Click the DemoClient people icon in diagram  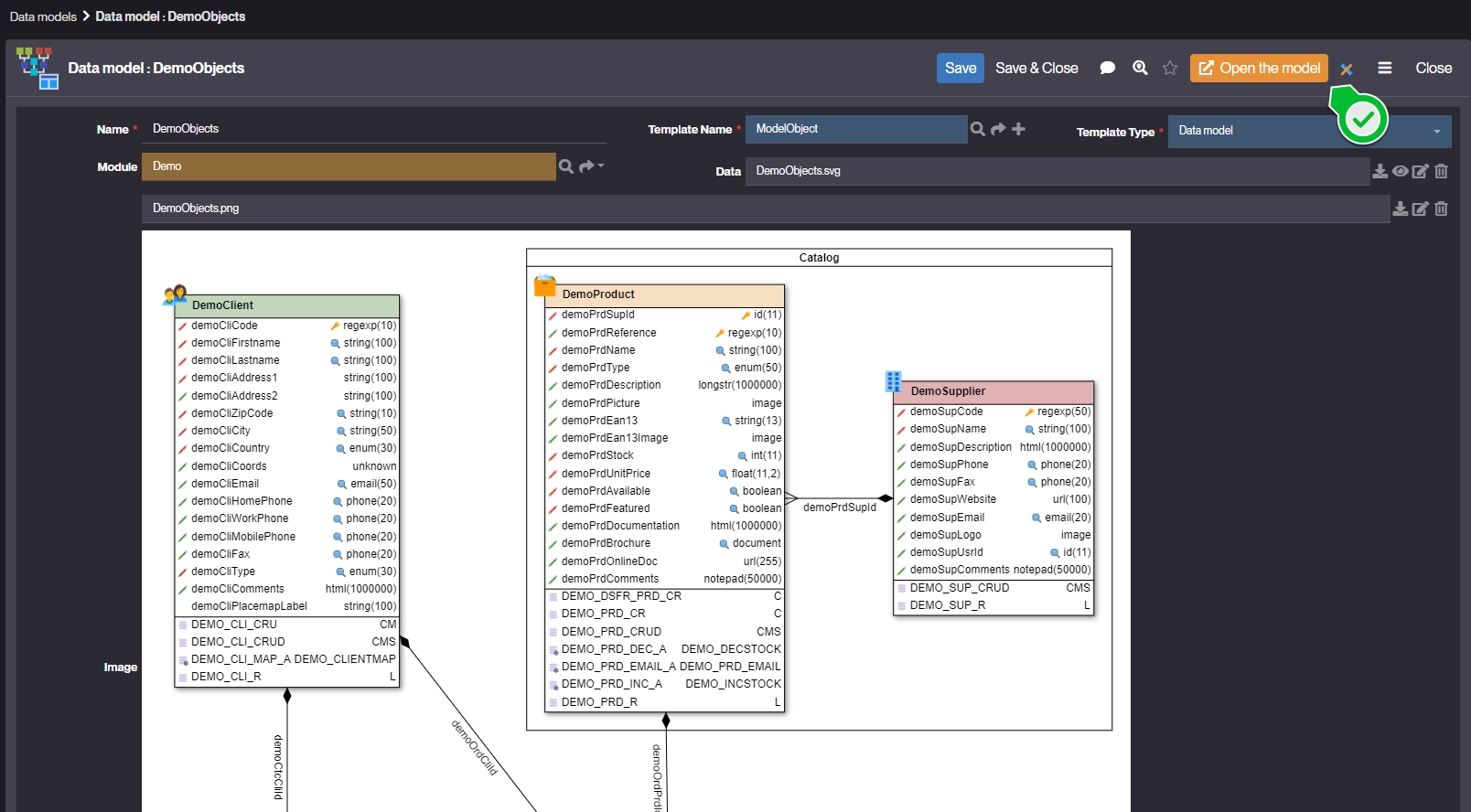pyautogui.click(x=176, y=294)
